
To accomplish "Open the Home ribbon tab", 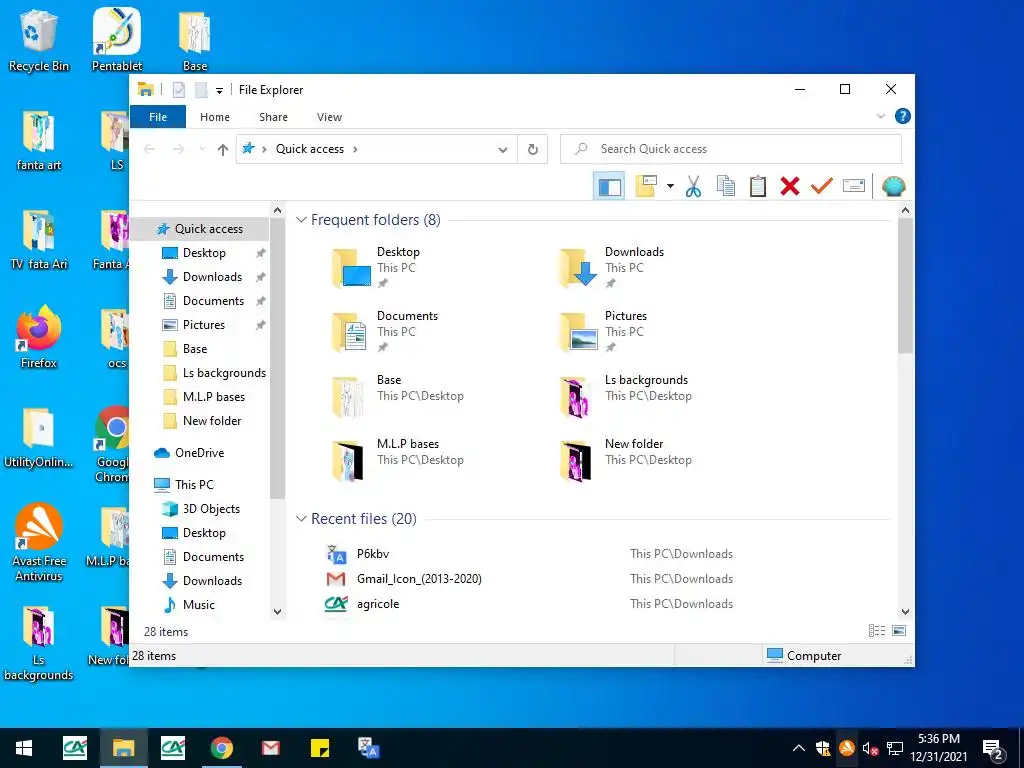I will pyautogui.click(x=215, y=117).
